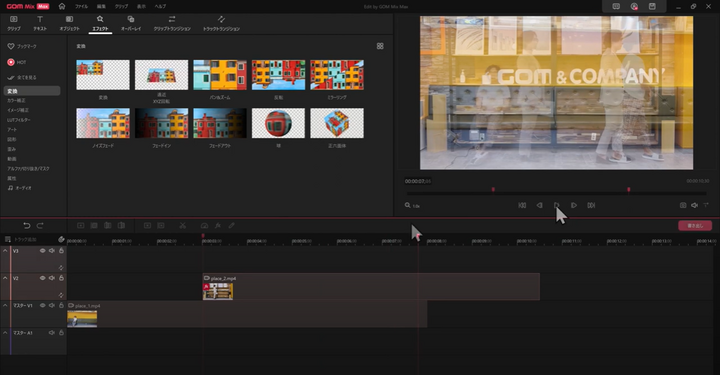720x375 pixels.
Task: Switch to the クリップ media tab
Action: [x=14, y=23]
